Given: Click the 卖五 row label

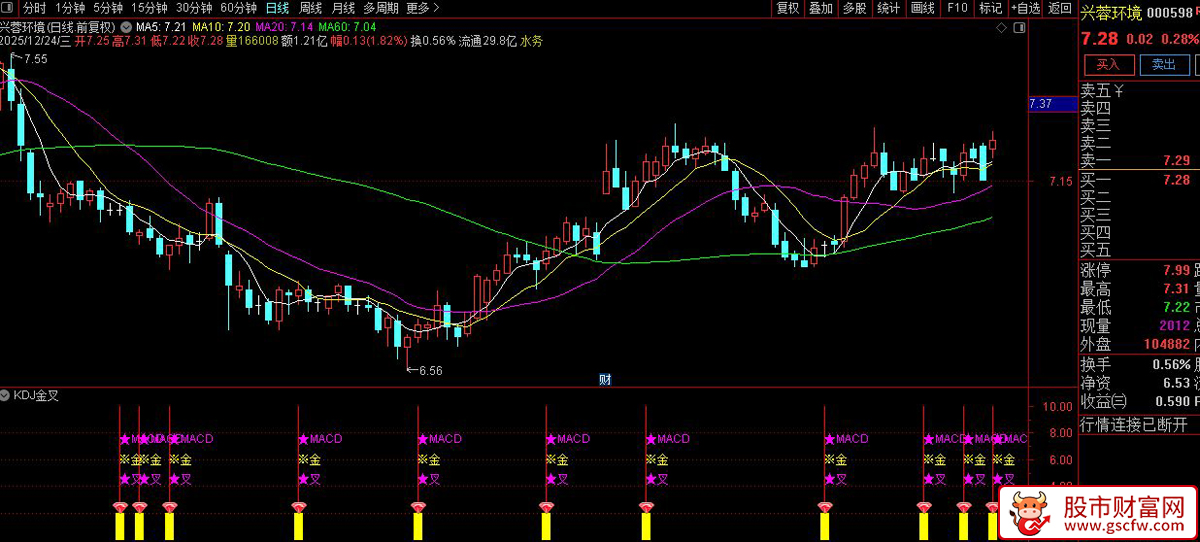Looking at the screenshot, I should tap(1096, 90).
